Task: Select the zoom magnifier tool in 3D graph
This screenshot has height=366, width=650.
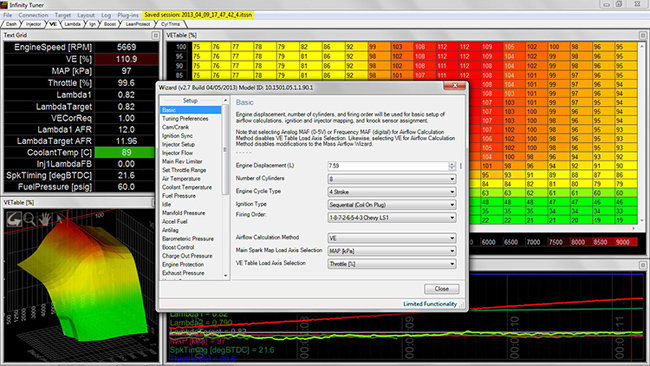Action: [30, 219]
